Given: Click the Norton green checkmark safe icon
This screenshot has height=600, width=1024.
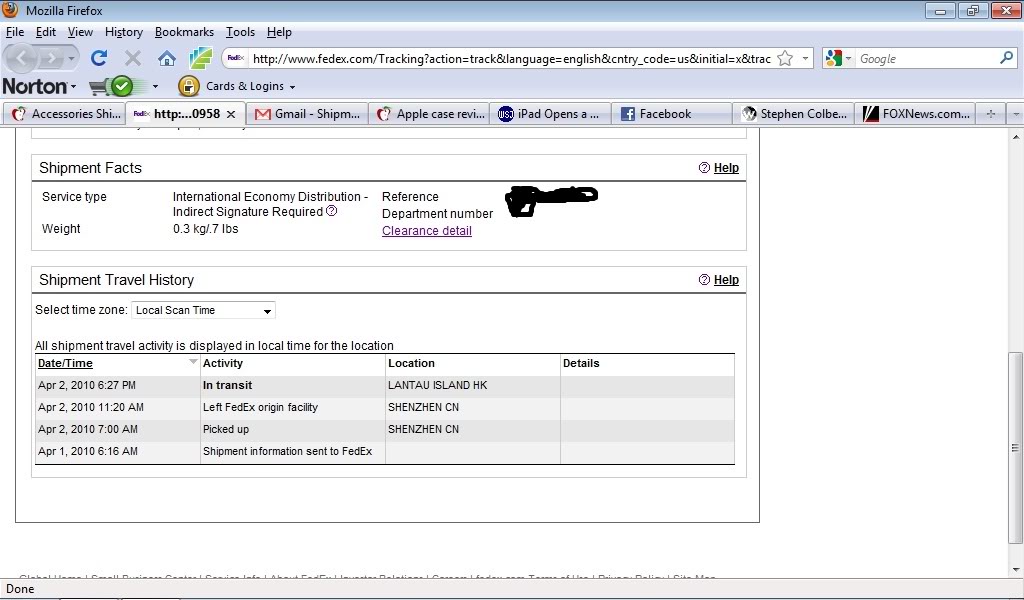Looking at the screenshot, I should pos(122,86).
